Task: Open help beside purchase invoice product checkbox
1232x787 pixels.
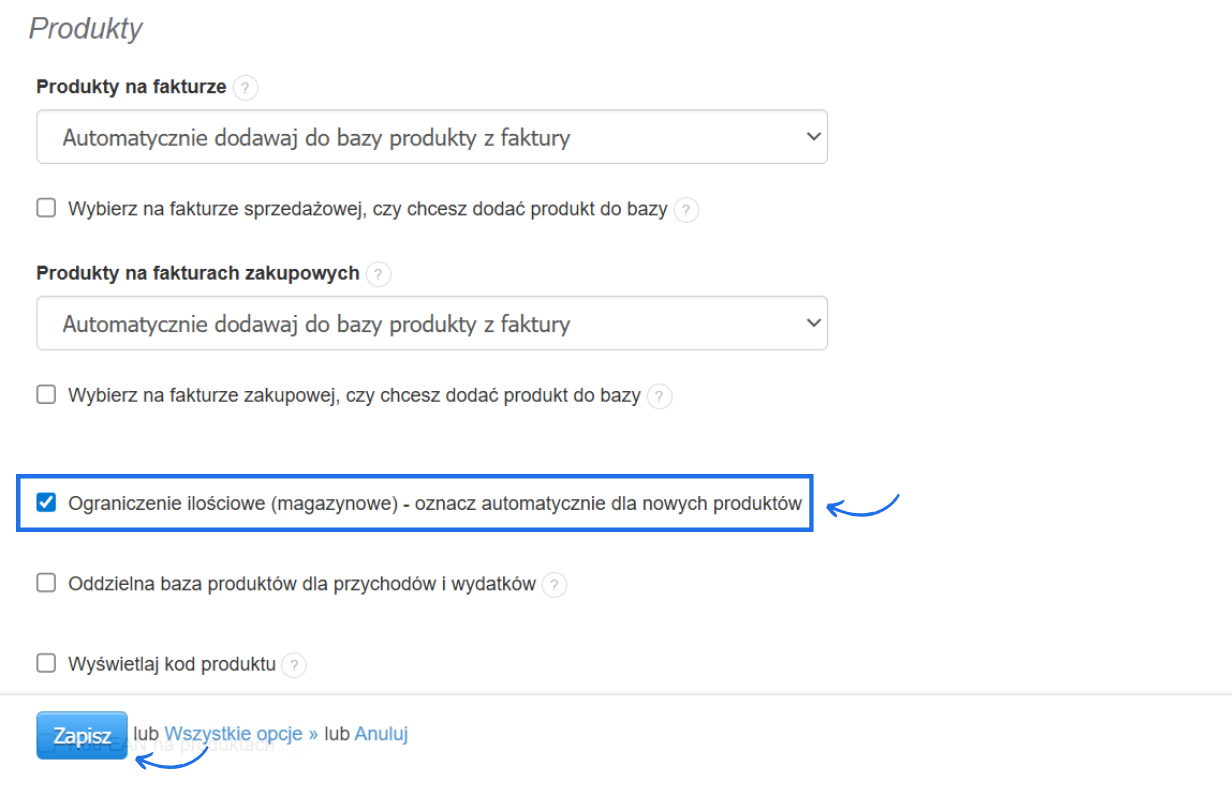Action: click(x=659, y=395)
